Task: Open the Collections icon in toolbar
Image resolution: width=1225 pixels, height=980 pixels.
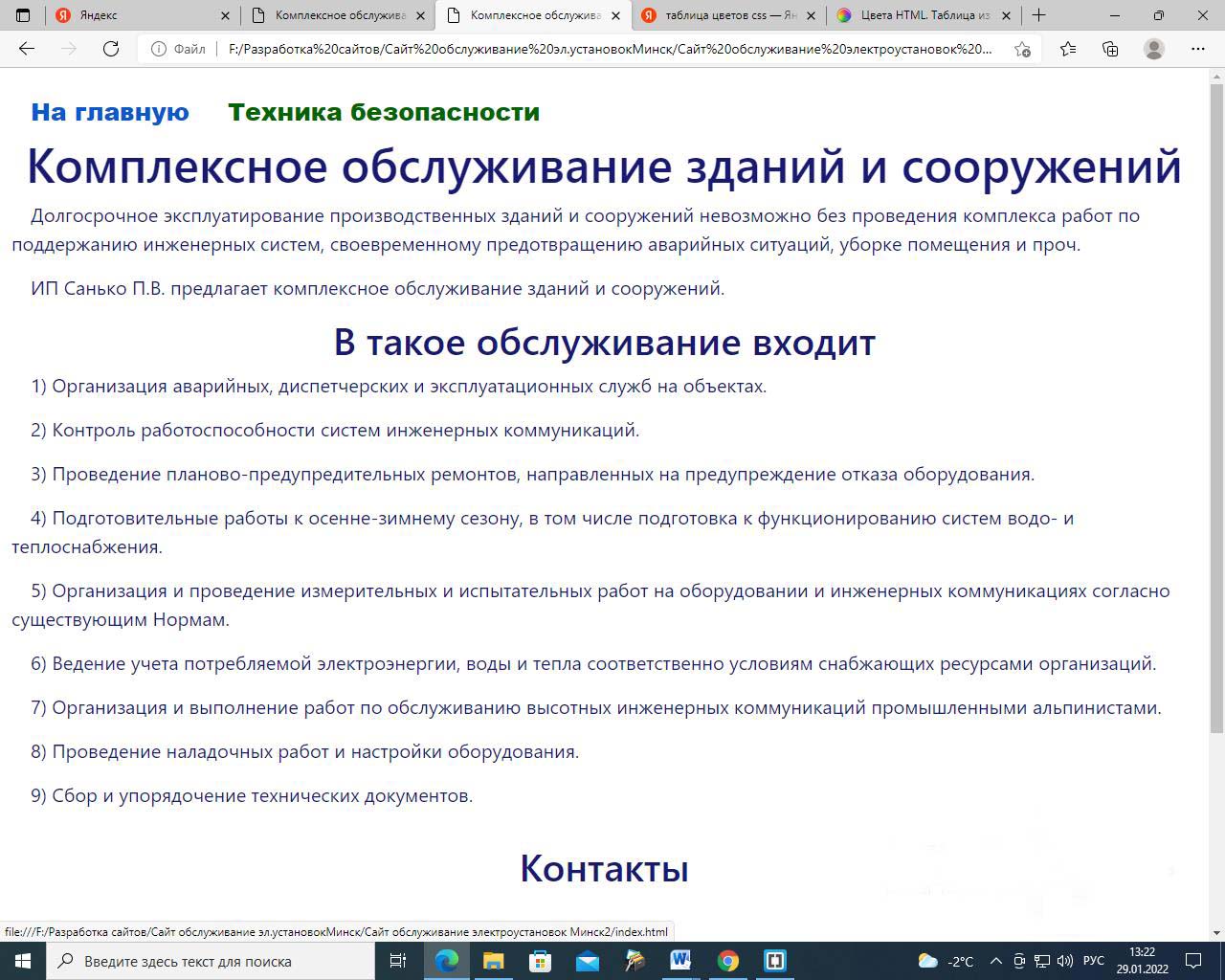Action: pyautogui.click(x=1110, y=49)
